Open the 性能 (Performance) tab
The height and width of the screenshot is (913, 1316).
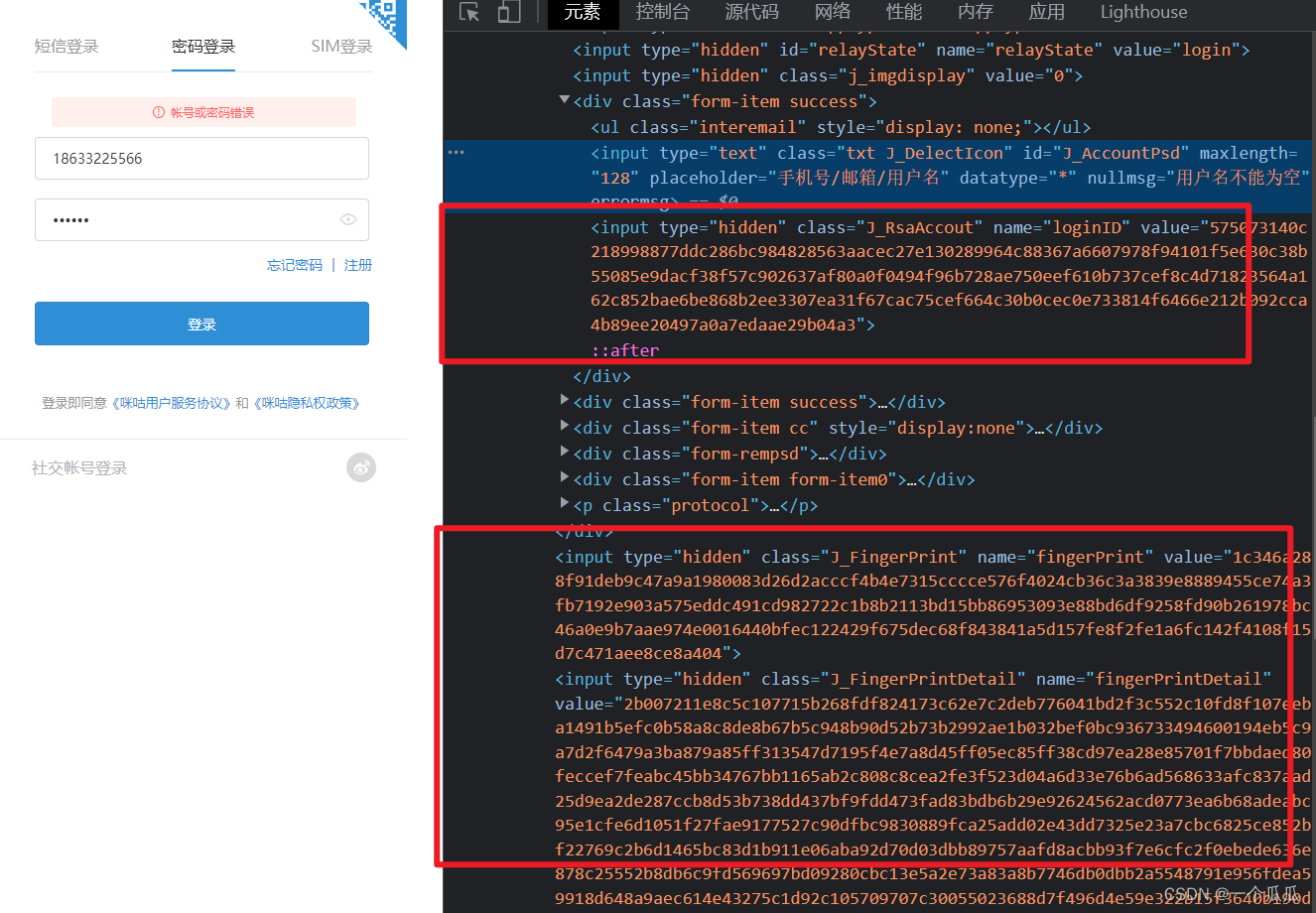[904, 12]
